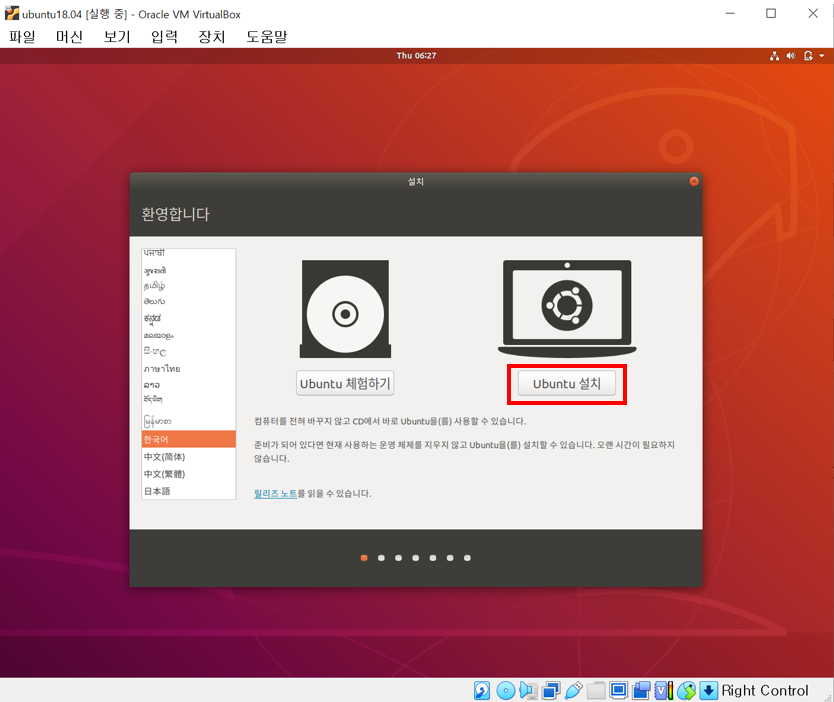The width and height of the screenshot is (834, 702).
Task: Select සිංහල in language list
Action: (x=189, y=352)
